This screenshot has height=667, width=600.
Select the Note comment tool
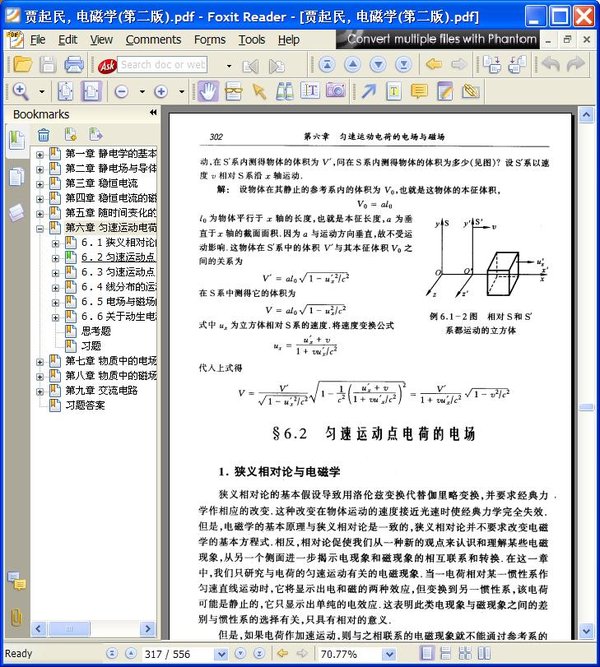point(419,91)
